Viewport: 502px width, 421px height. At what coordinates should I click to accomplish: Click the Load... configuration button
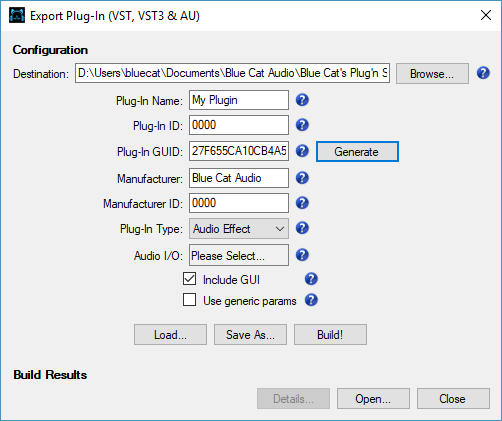pos(170,335)
